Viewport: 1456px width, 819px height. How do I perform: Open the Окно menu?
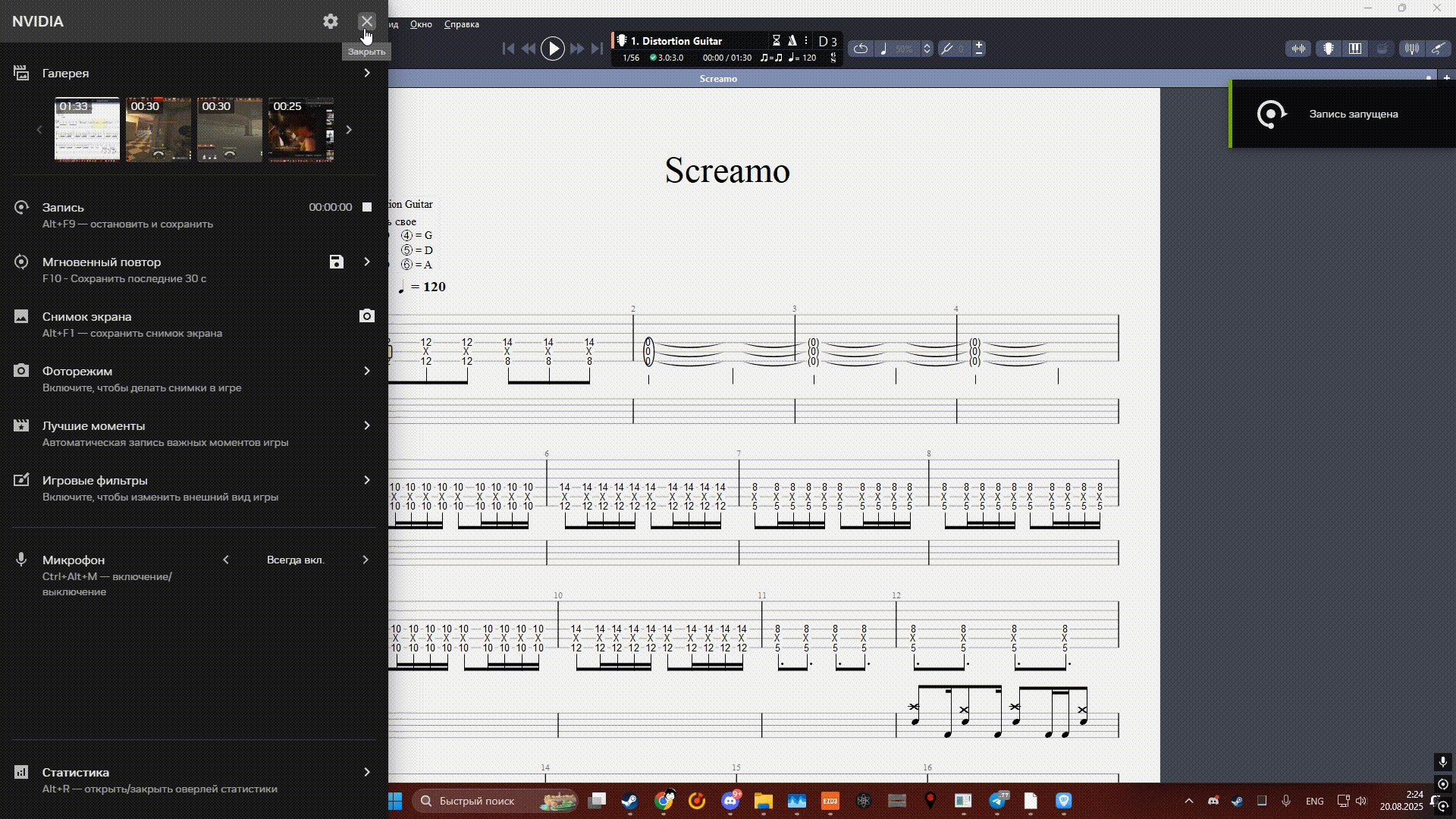(x=420, y=24)
